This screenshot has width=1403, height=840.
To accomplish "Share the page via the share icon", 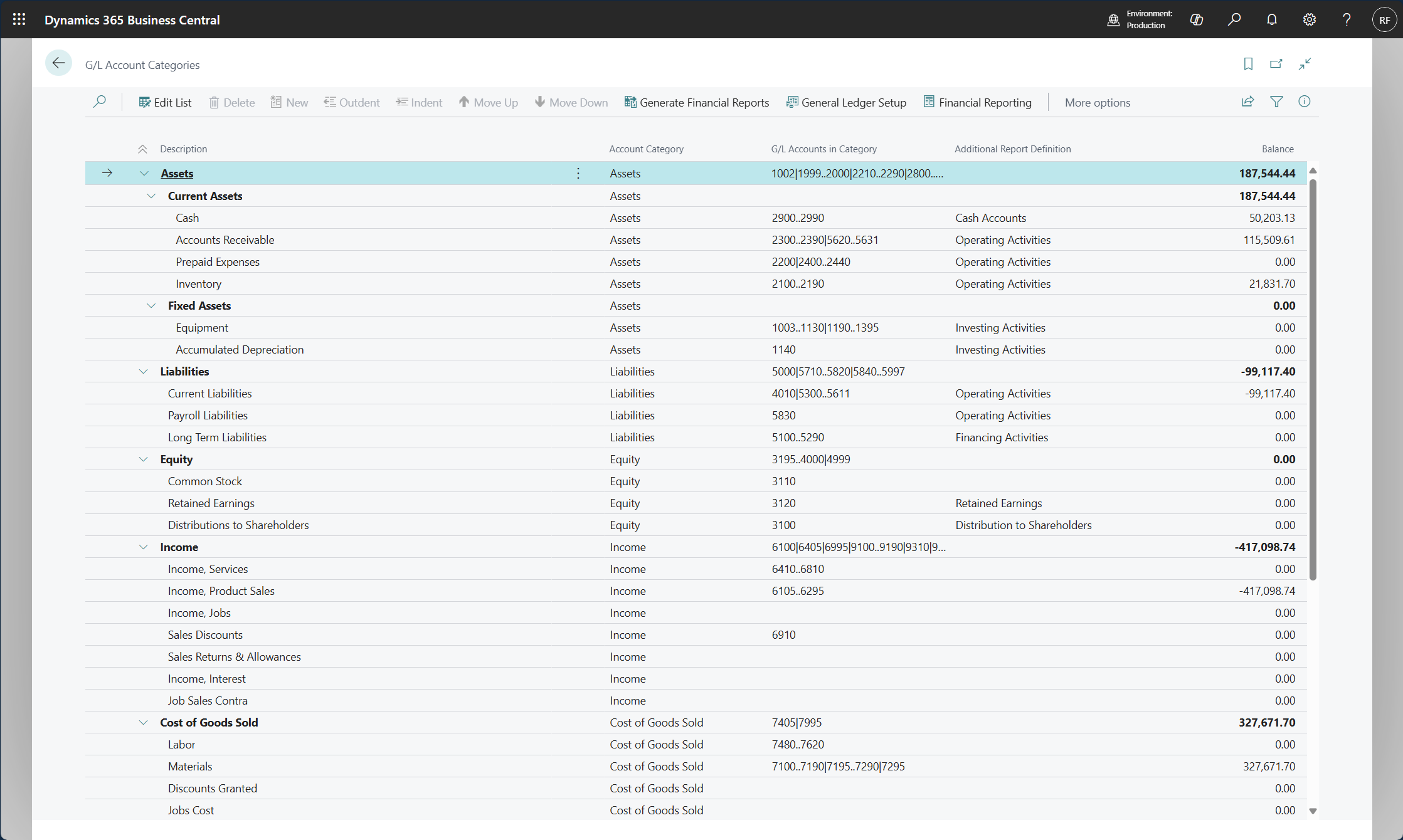I will [1247, 102].
